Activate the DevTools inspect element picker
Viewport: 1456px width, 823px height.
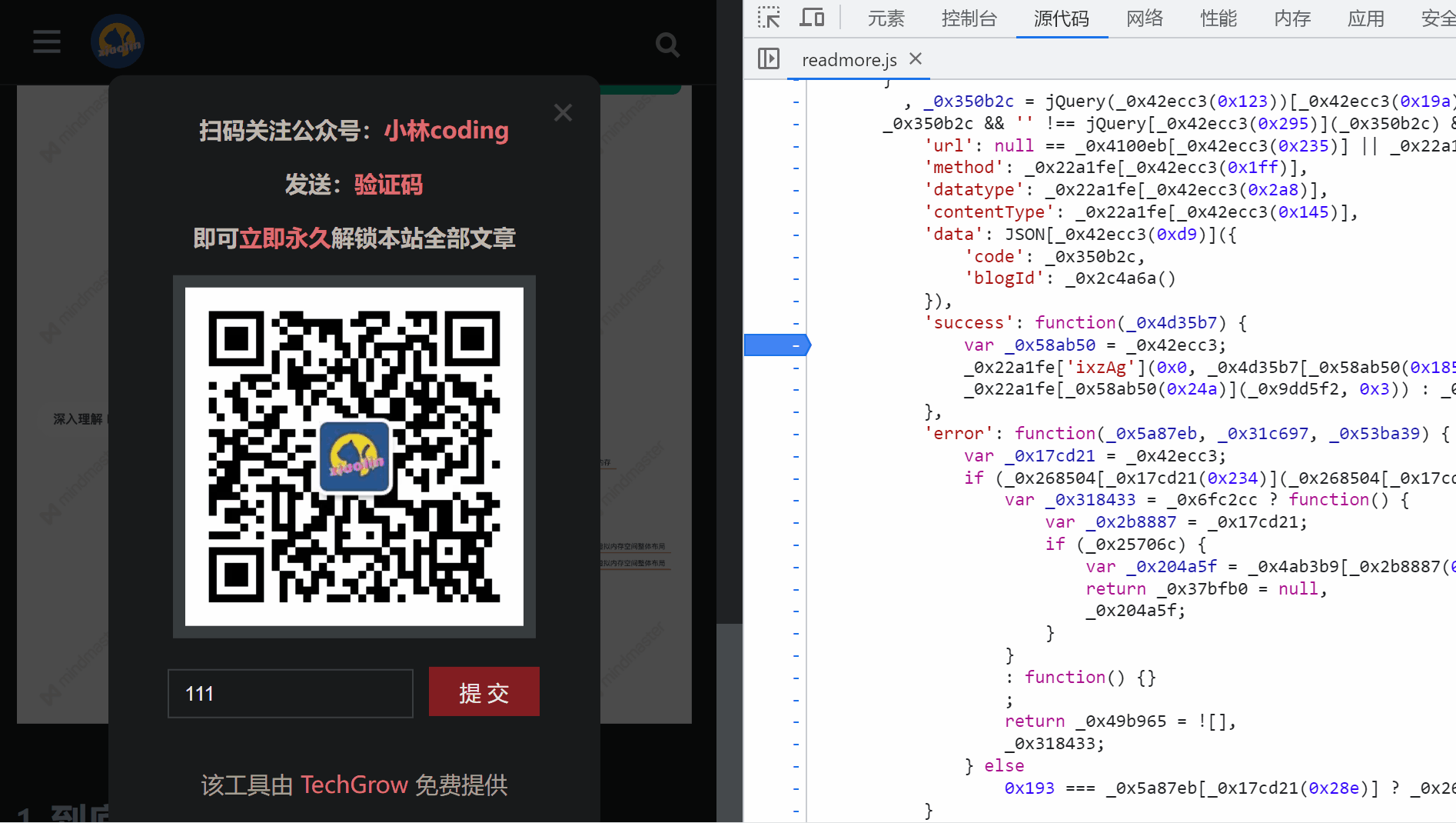[769, 18]
